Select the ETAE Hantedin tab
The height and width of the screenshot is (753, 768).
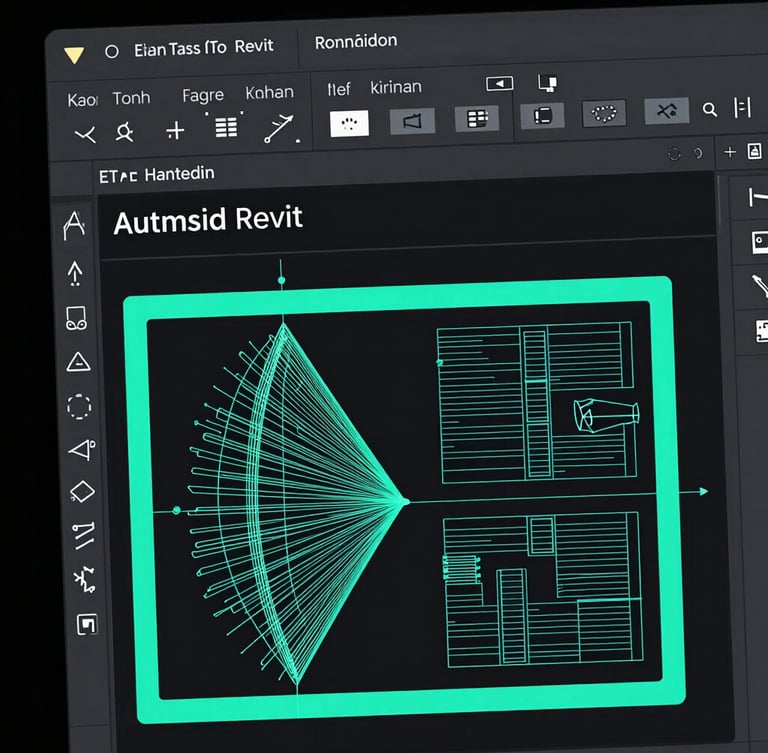(157, 174)
